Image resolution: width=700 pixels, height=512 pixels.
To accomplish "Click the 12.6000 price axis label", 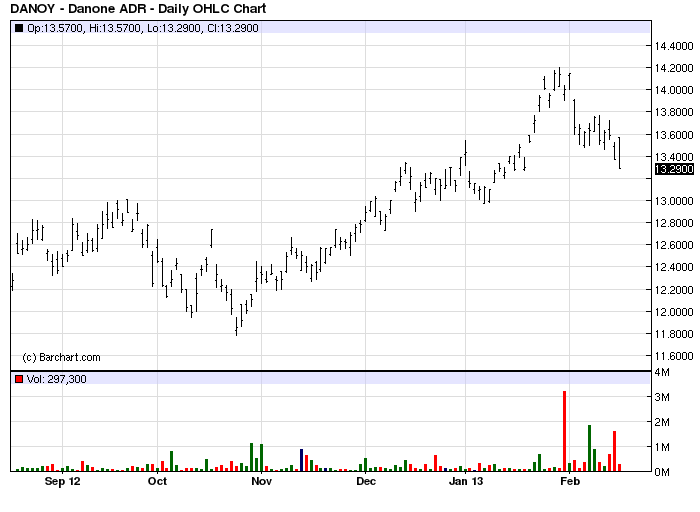I will pos(674,245).
